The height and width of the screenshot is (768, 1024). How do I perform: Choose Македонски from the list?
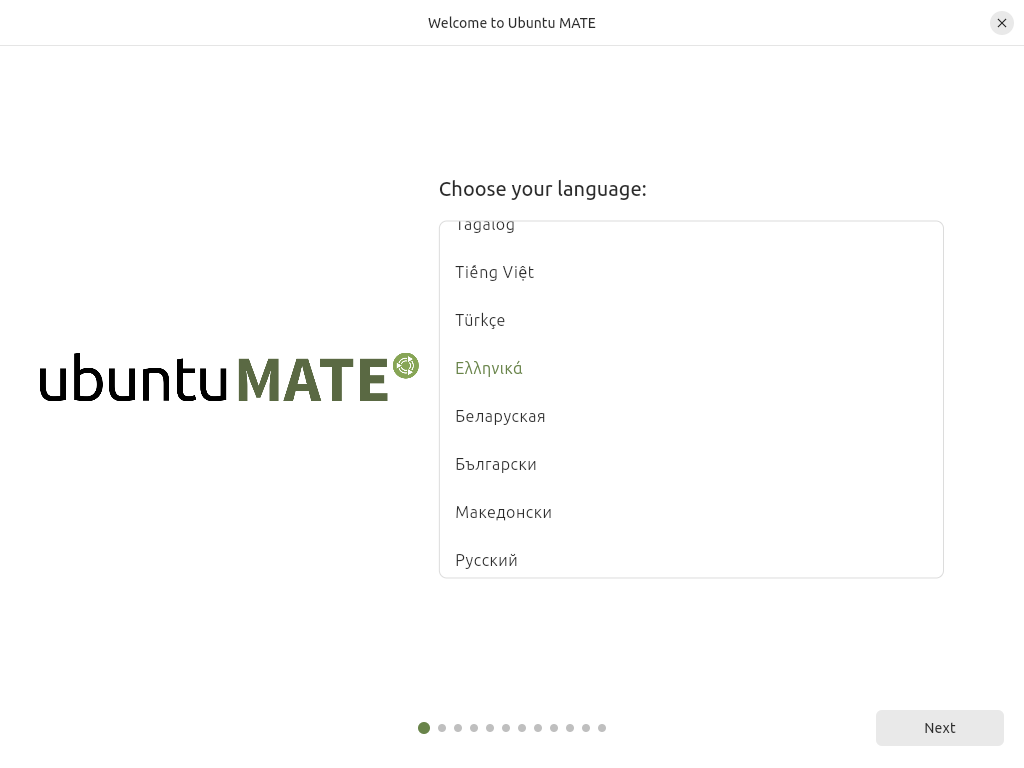pyautogui.click(x=503, y=512)
